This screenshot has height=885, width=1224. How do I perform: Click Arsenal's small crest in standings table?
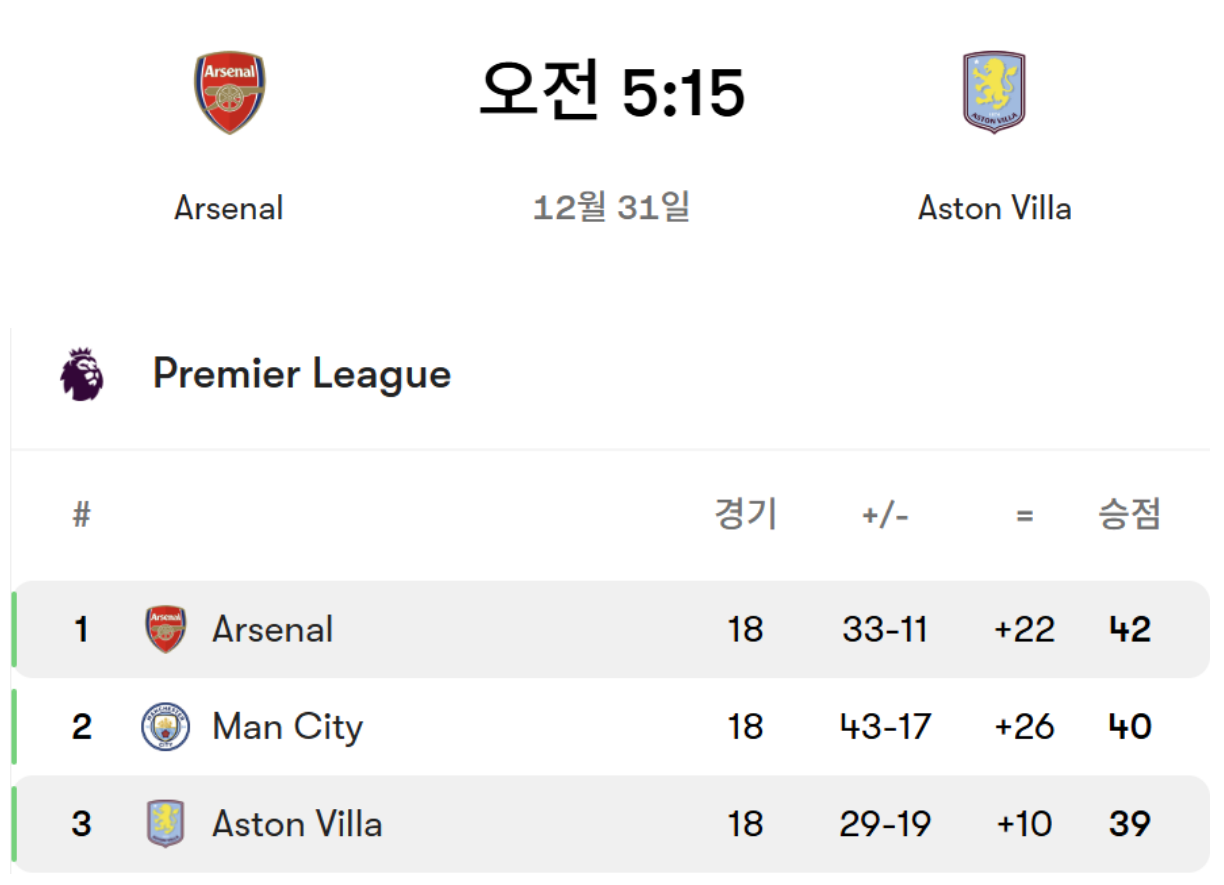tap(165, 629)
